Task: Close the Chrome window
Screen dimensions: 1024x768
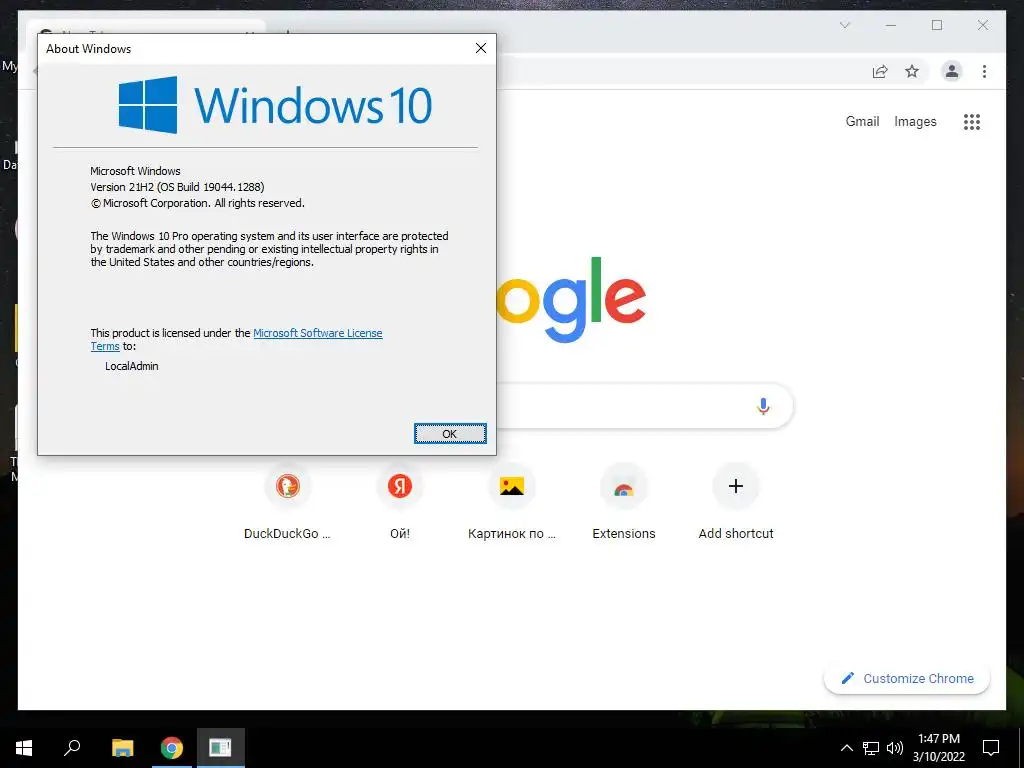Action: (983, 25)
